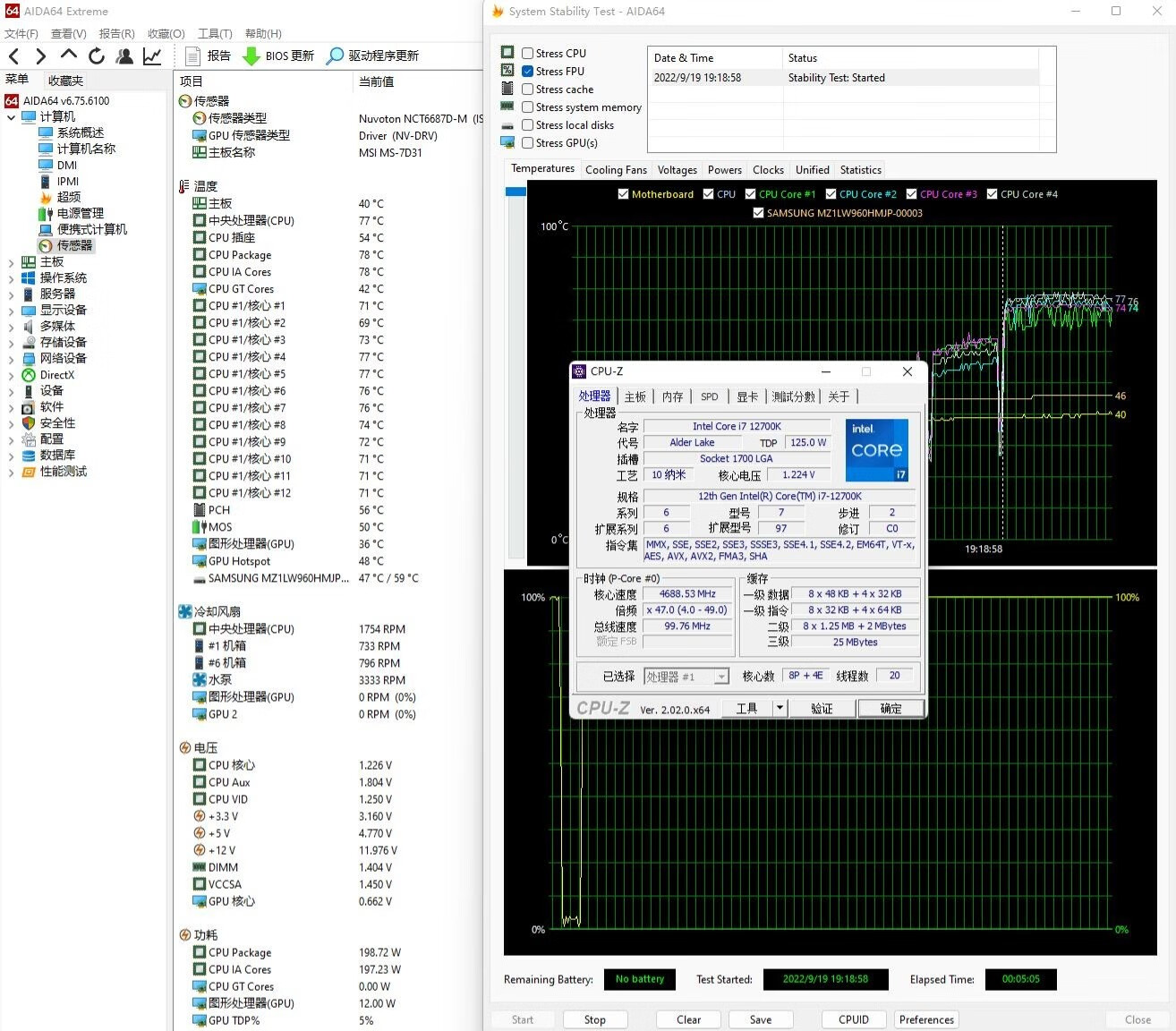Switch to the Cooling Fans tab

616,170
